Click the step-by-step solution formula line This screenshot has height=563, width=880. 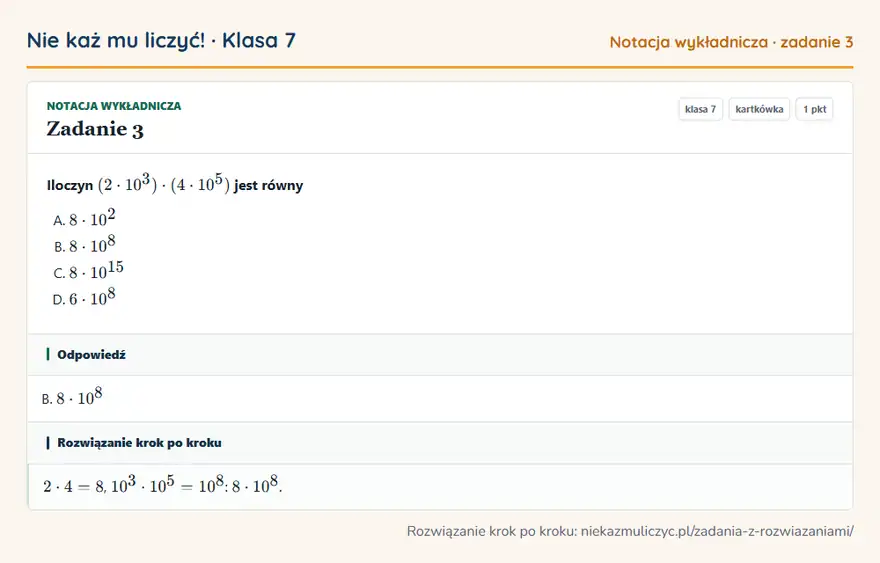coord(163,484)
